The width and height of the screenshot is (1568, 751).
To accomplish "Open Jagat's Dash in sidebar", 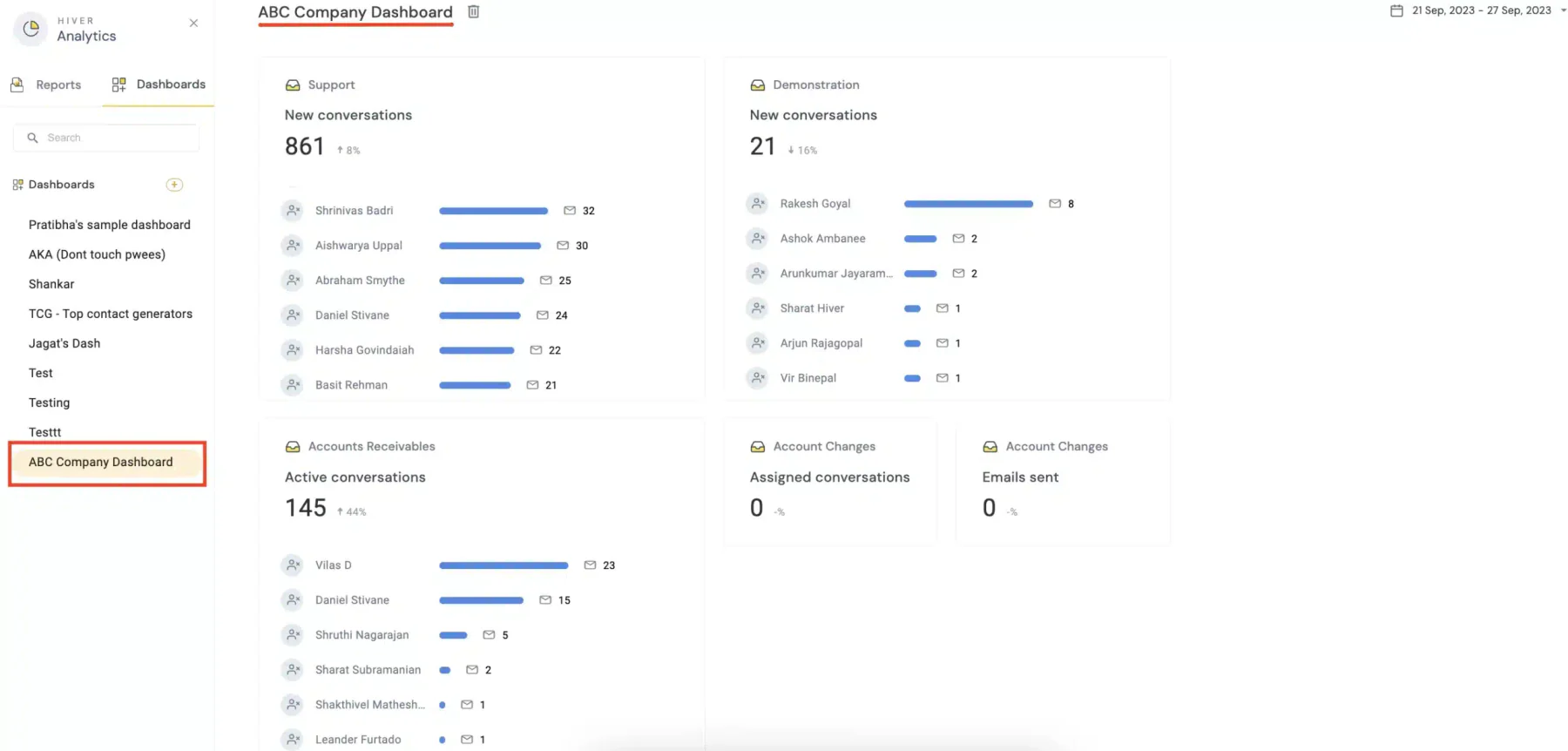I will [x=64, y=343].
